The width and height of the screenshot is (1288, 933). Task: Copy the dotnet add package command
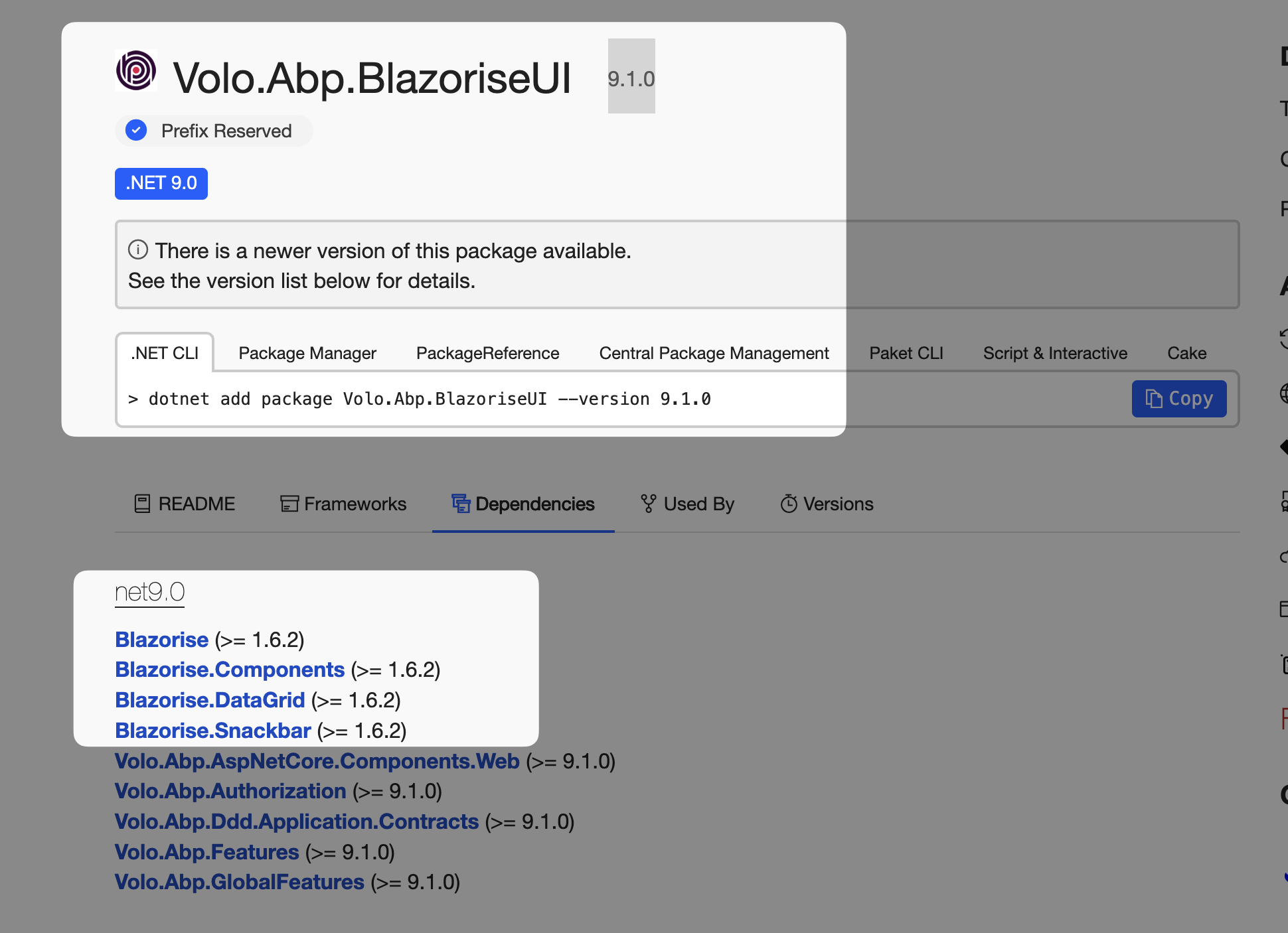[x=1179, y=399]
